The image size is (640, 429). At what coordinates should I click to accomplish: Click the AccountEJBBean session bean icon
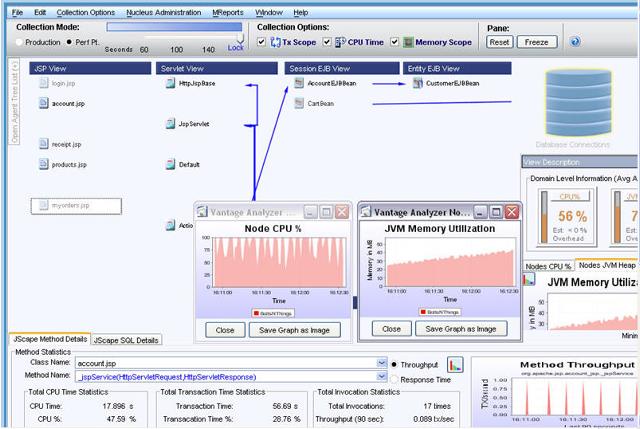(x=299, y=83)
